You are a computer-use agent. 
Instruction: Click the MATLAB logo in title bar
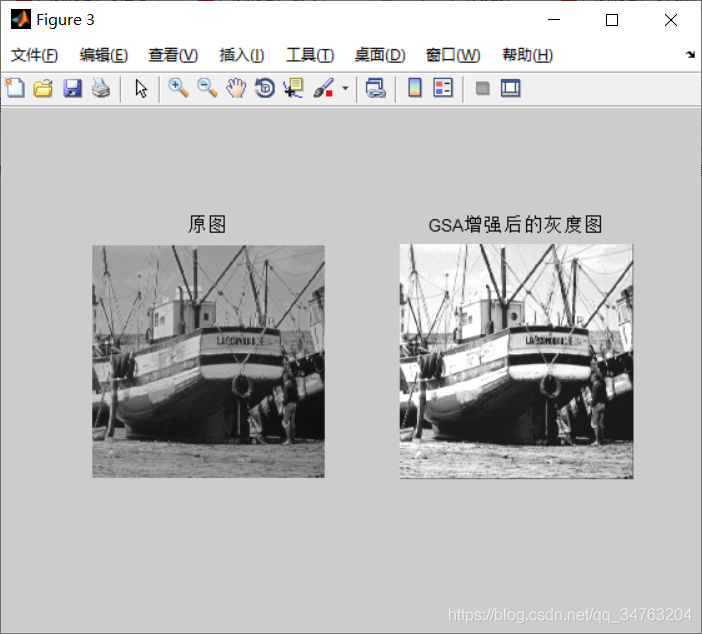pos(21,19)
